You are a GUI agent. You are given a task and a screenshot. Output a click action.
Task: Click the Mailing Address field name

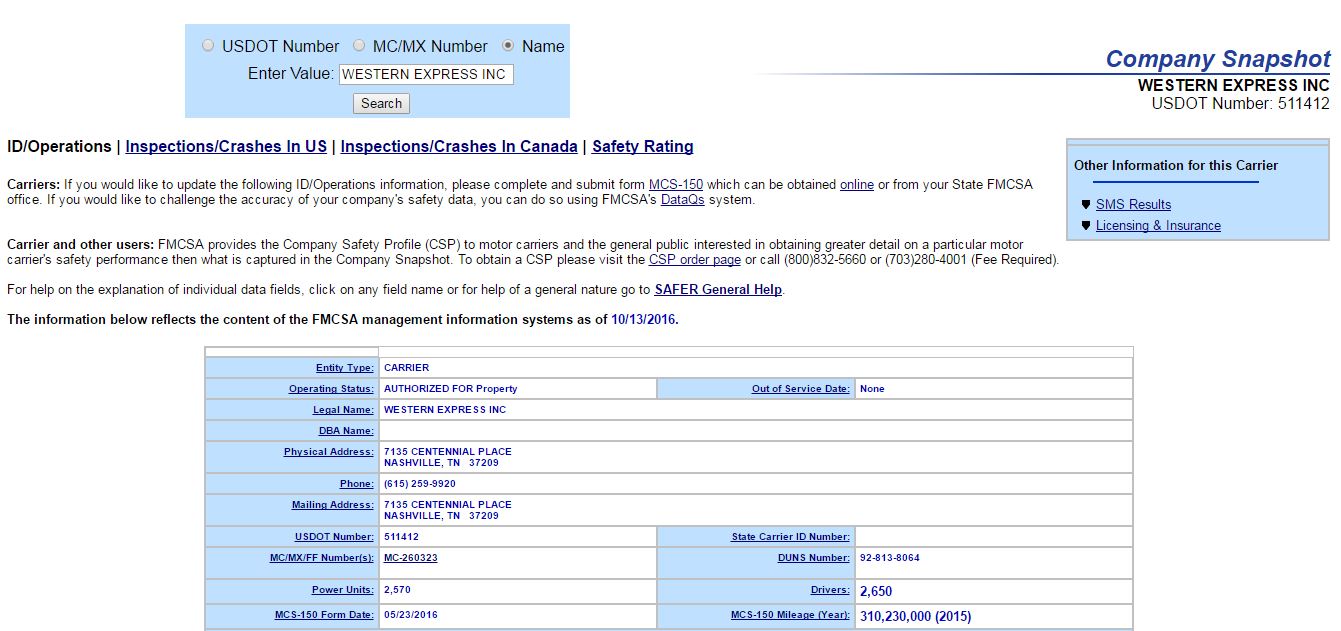tap(333, 505)
